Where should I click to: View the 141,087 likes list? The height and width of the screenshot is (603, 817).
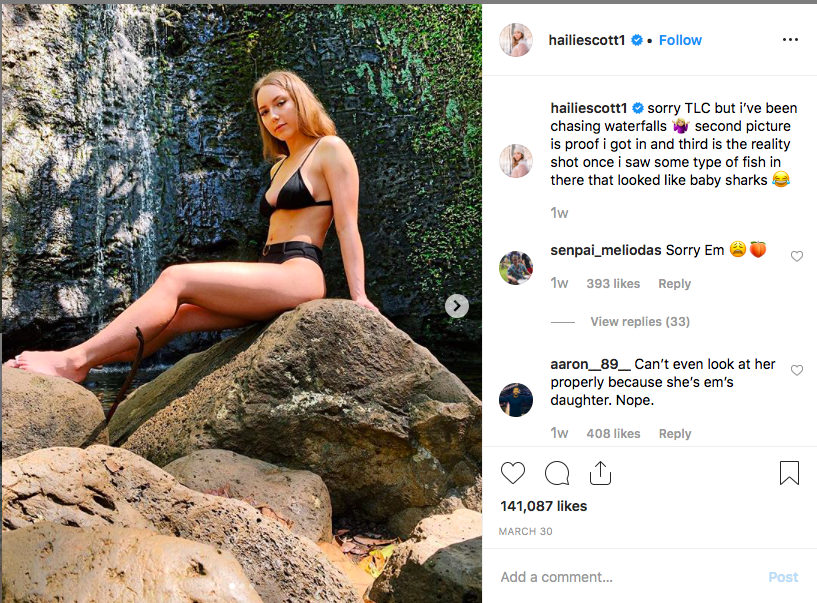pyautogui.click(x=543, y=506)
